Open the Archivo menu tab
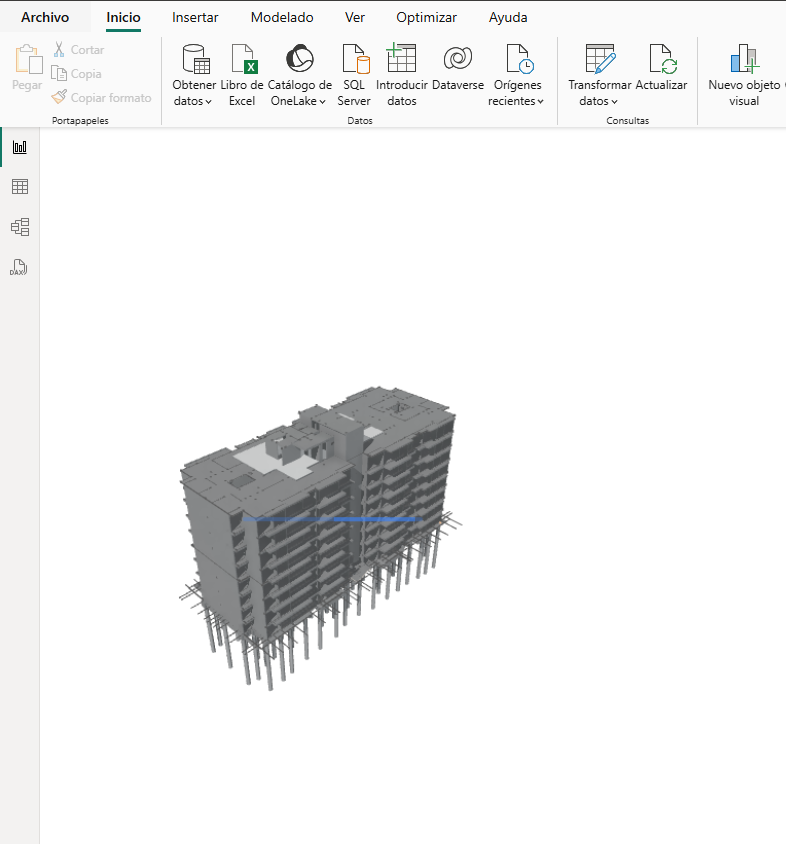Screen dimensions: 786x844 45,17
